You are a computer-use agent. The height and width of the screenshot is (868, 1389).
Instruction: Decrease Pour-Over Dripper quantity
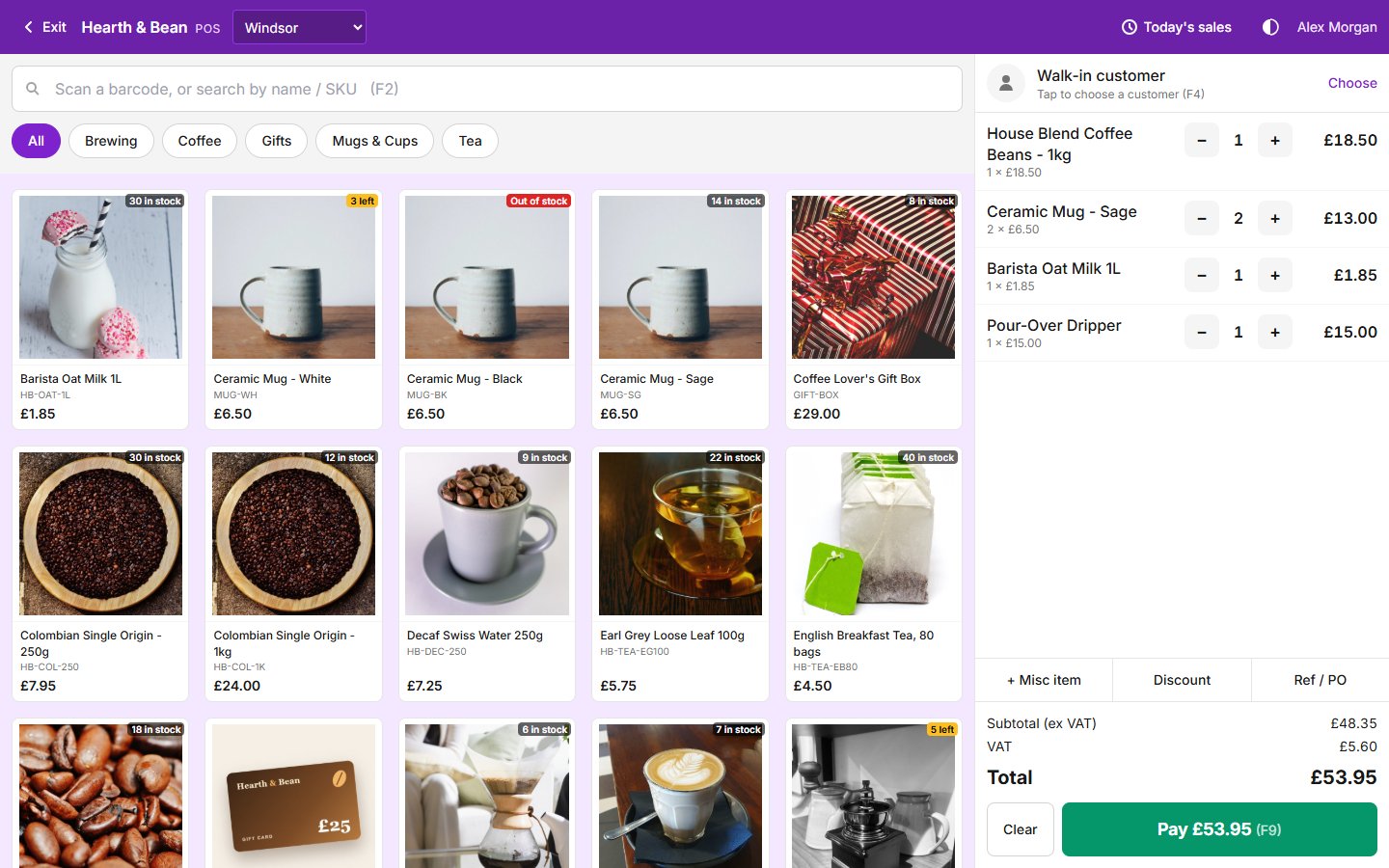tap(1202, 333)
